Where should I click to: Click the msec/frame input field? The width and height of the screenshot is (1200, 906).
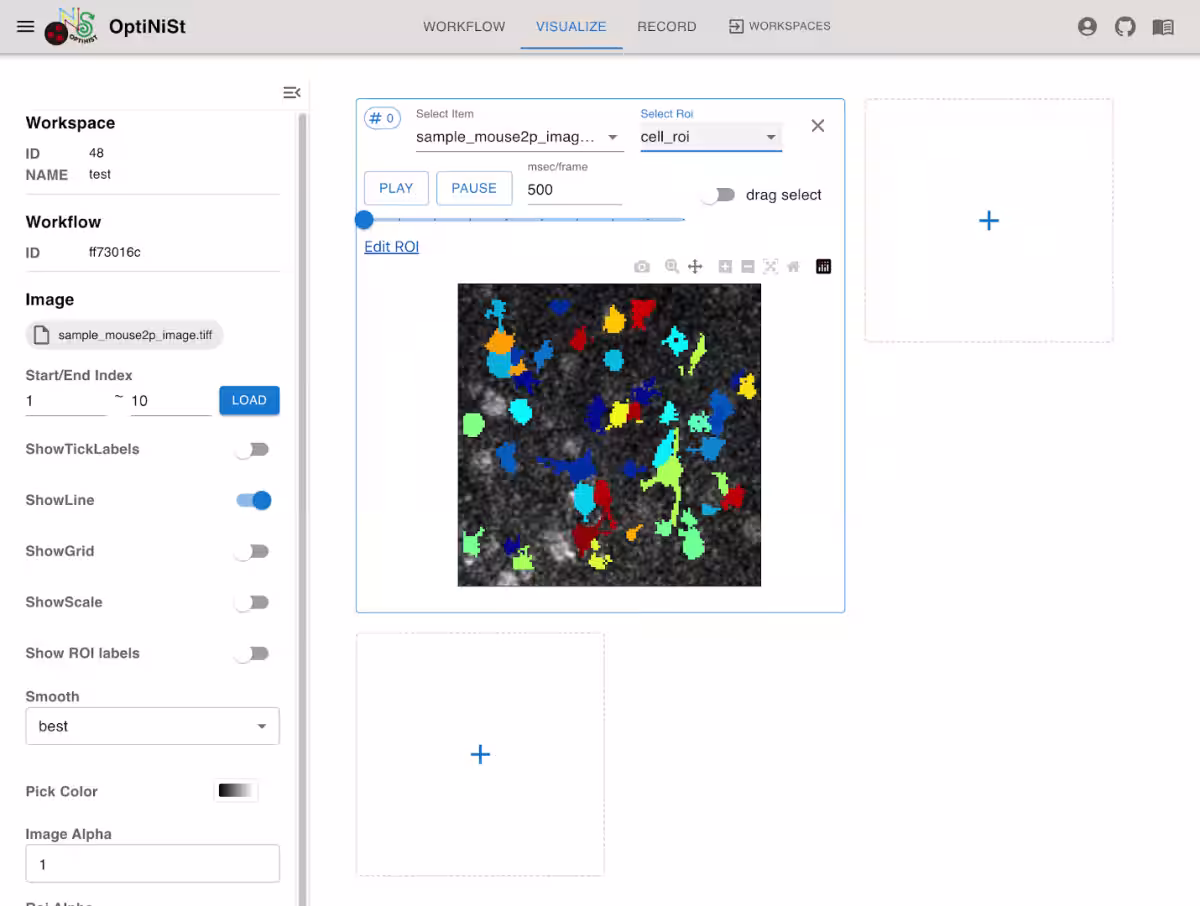(575, 190)
